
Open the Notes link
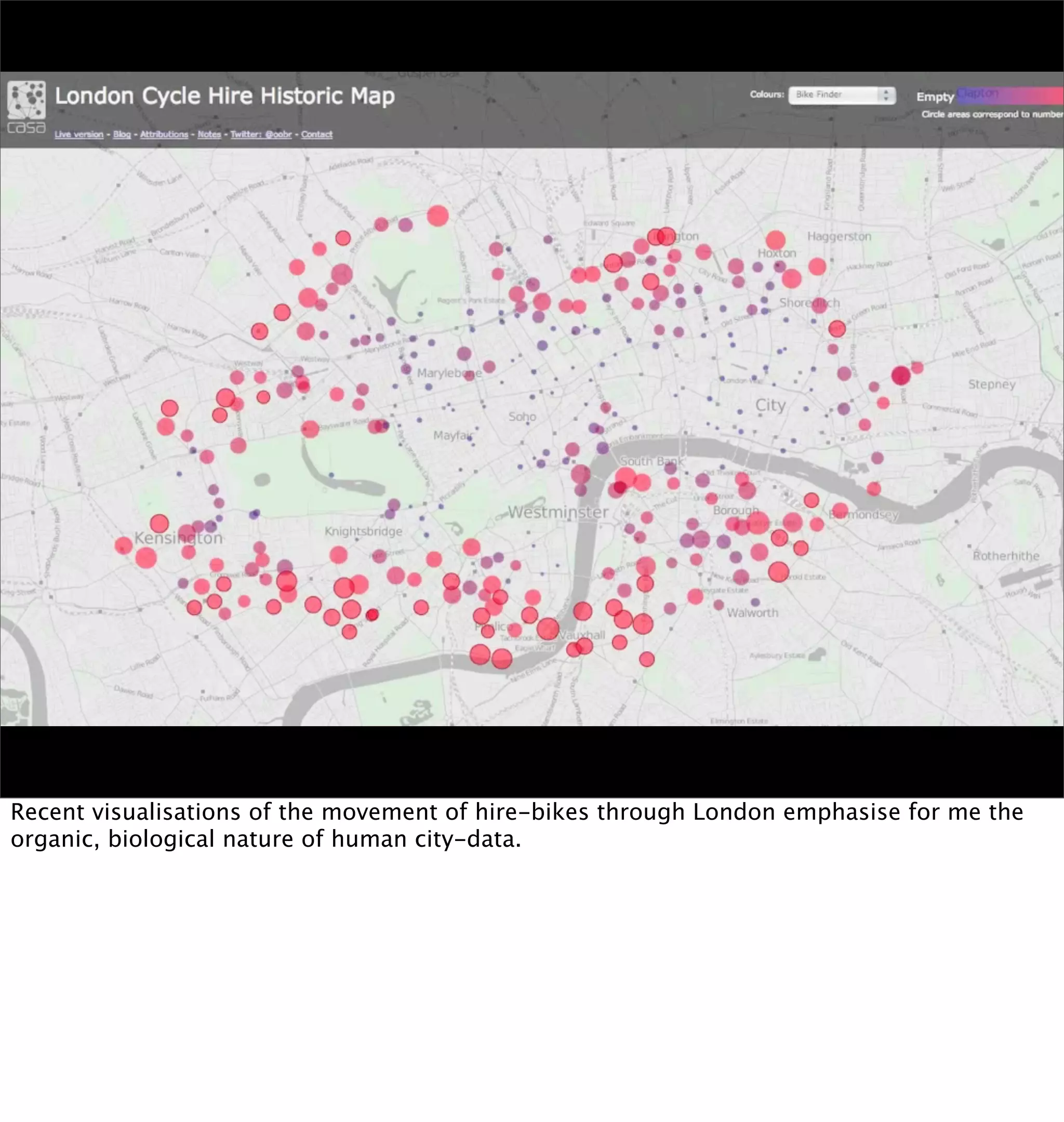(x=209, y=135)
